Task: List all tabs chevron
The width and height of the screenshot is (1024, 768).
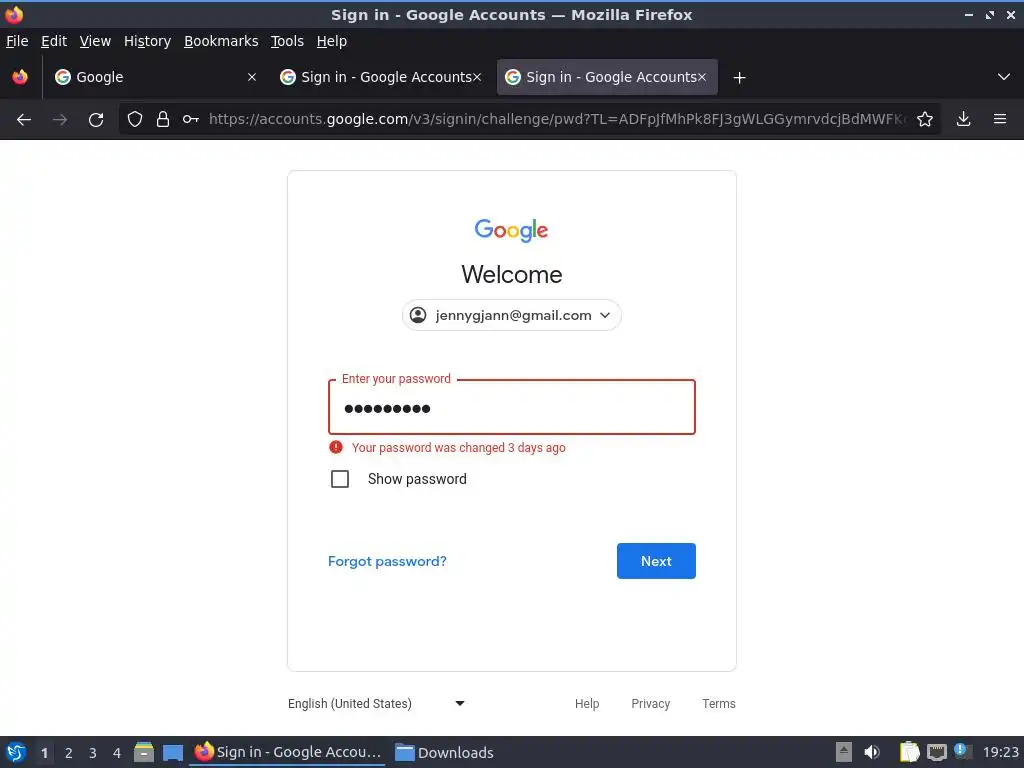Action: tap(1004, 77)
